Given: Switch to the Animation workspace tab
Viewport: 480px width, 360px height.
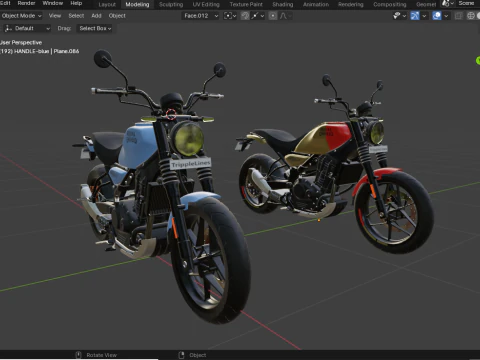Looking at the screenshot, I should 316,4.
